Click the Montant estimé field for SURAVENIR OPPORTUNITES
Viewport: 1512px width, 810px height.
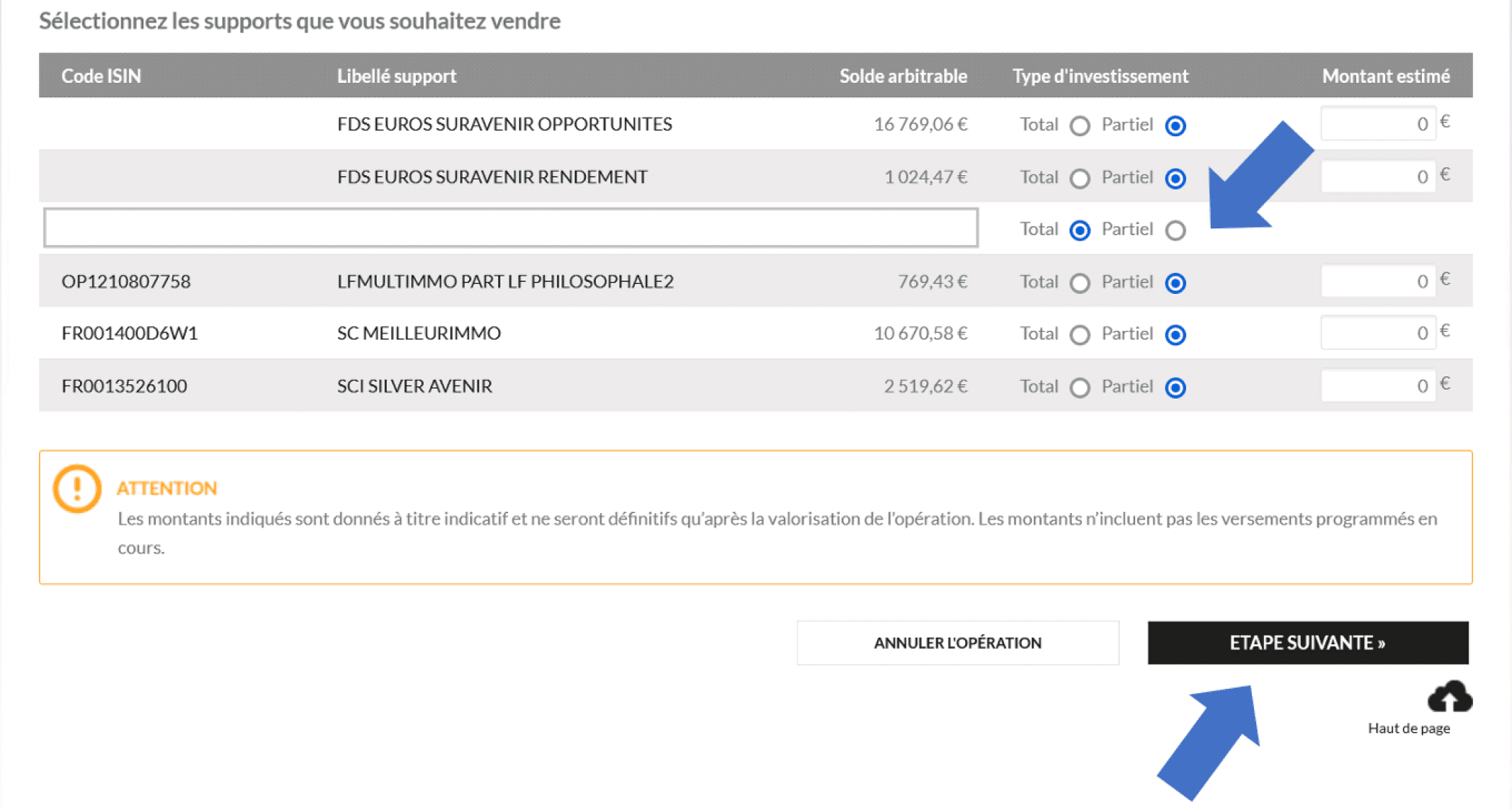coord(1377,123)
